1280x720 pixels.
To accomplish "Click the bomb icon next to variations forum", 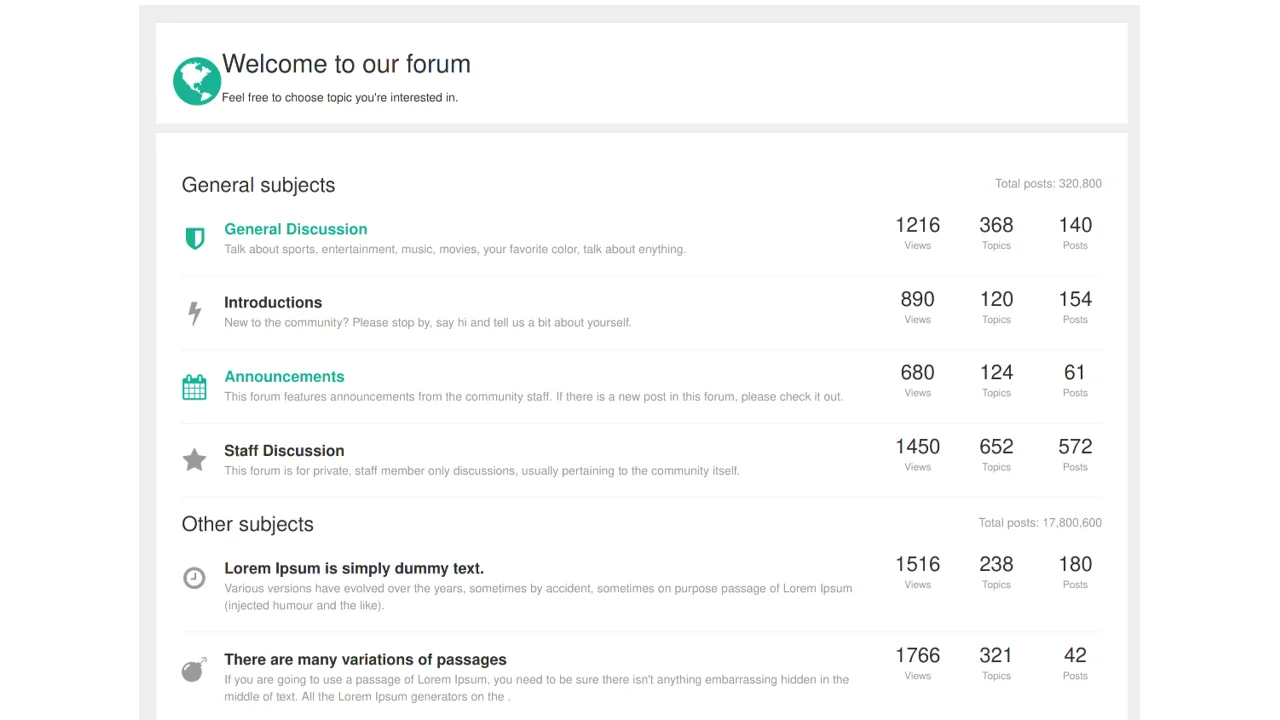I will 194,670.
